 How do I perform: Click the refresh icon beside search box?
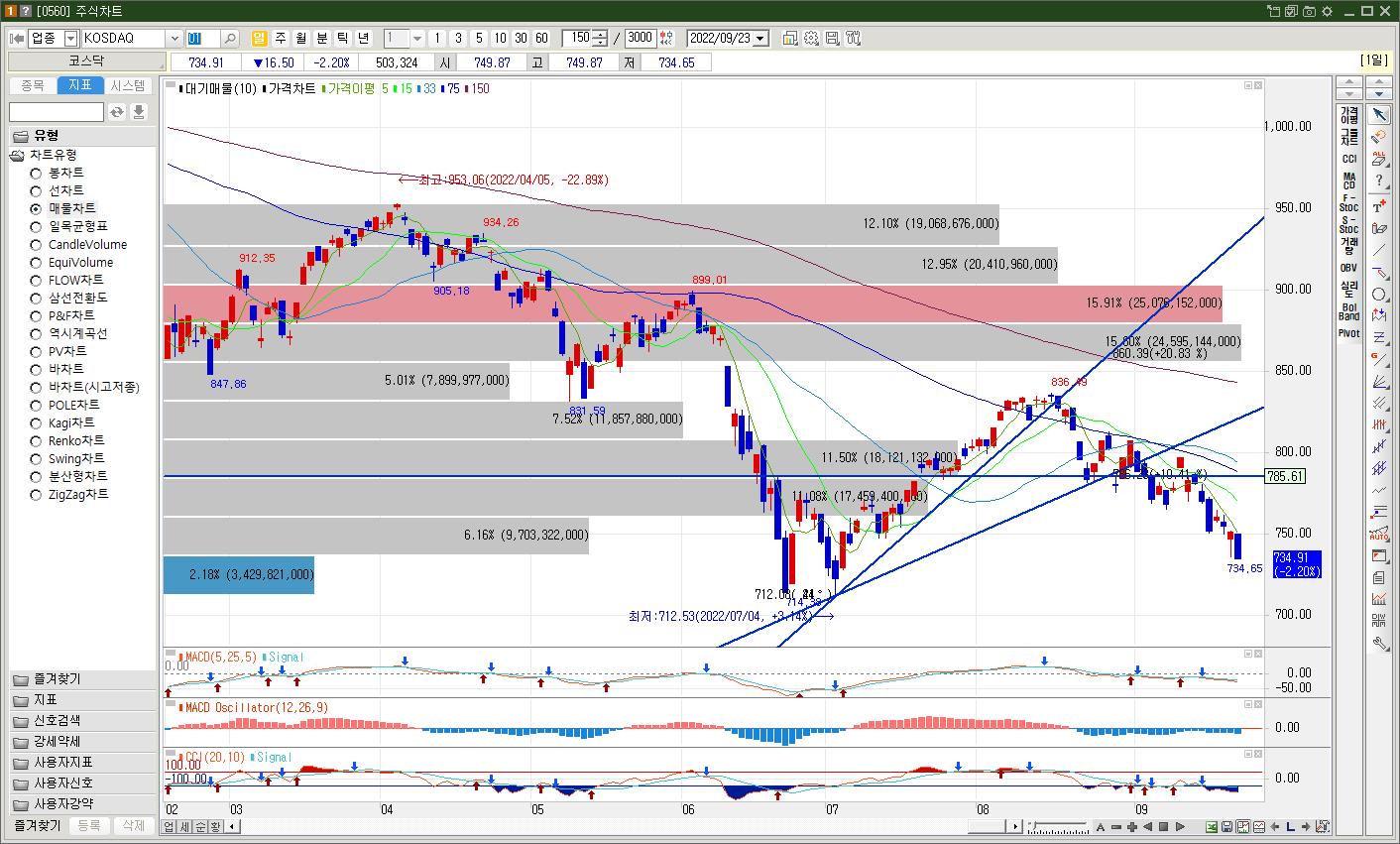coord(117,112)
